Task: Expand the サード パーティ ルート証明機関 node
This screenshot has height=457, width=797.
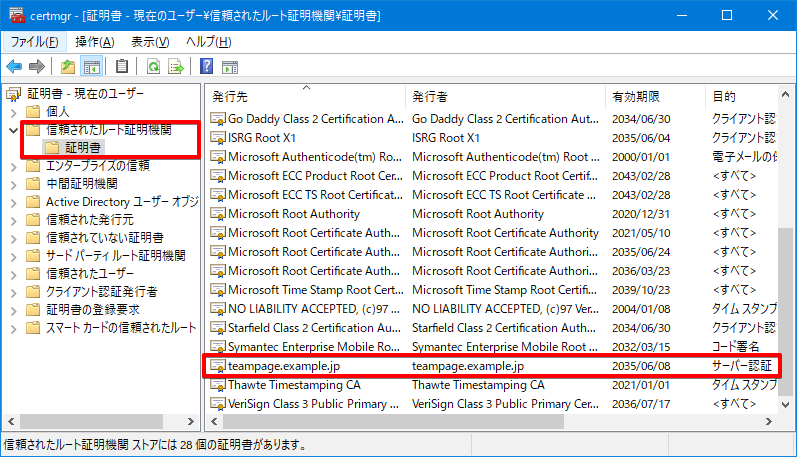Action: (x=14, y=257)
